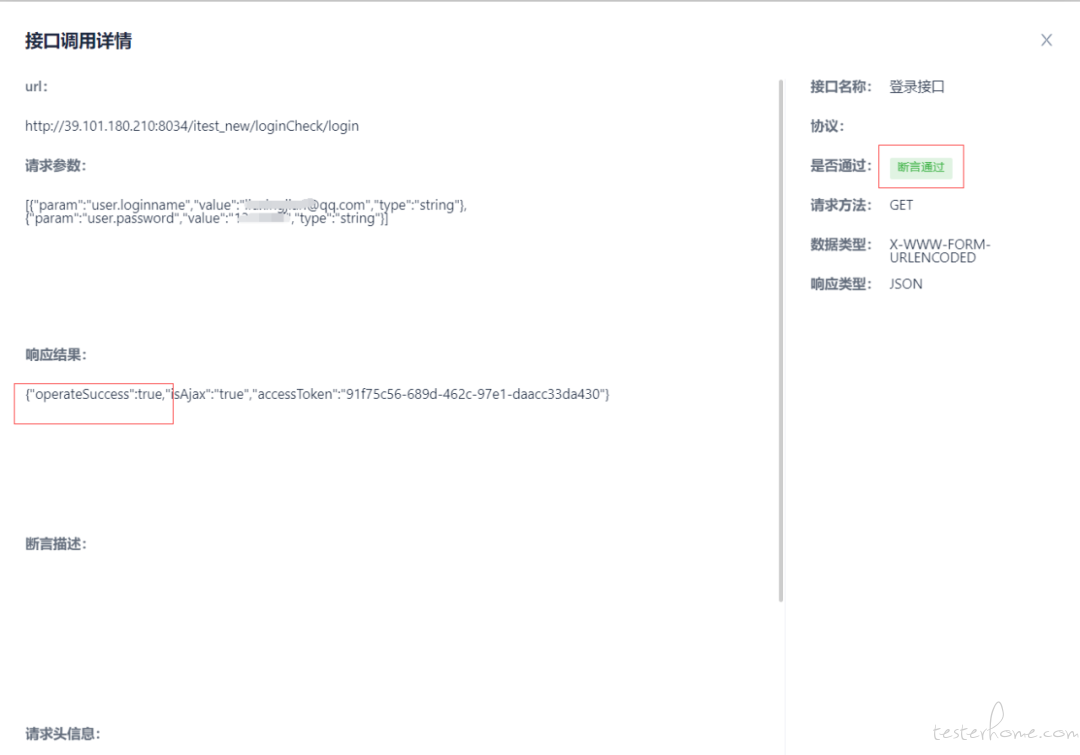Select the url: field label

37,87
